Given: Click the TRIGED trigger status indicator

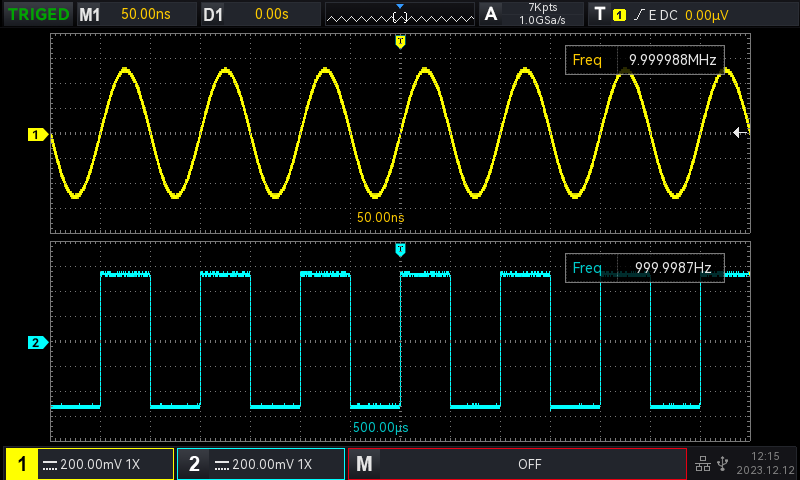Looking at the screenshot, I should click(37, 15).
